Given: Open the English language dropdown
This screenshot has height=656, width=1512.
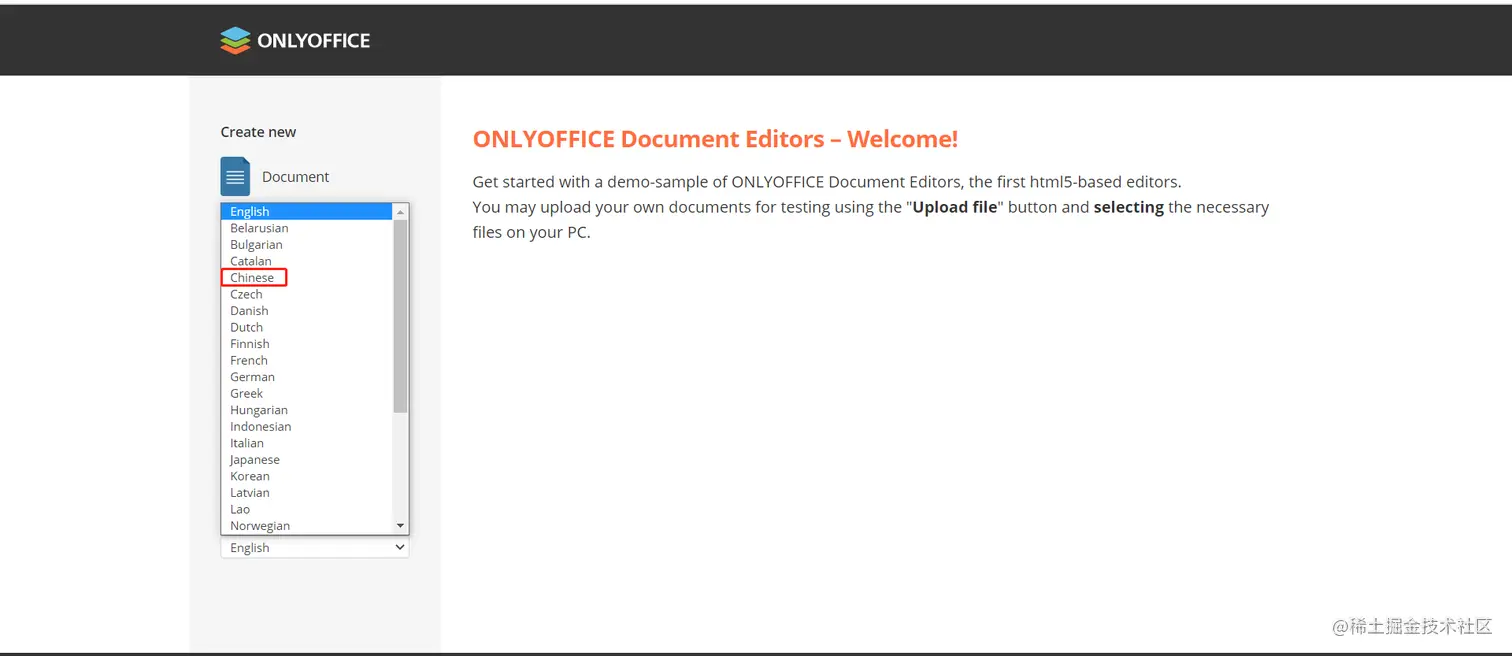Looking at the screenshot, I should [x=315, y=548].
